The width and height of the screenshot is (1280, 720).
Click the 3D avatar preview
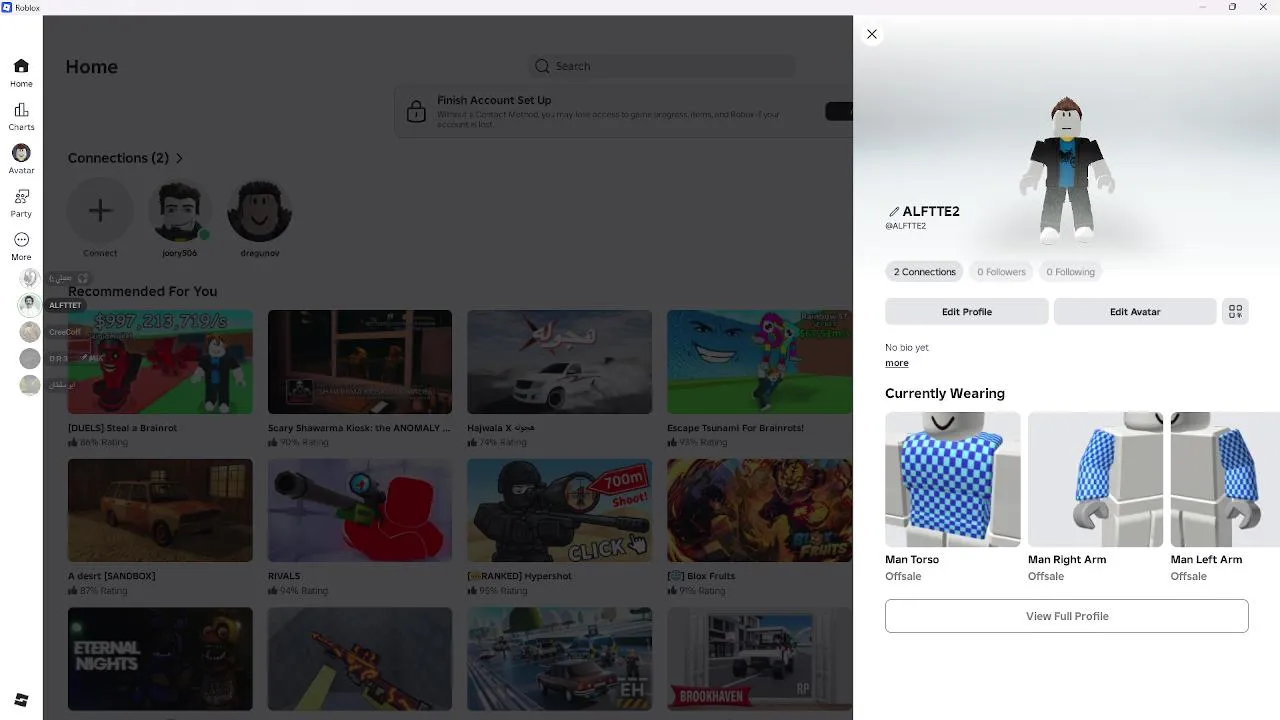click(1067, 170)
